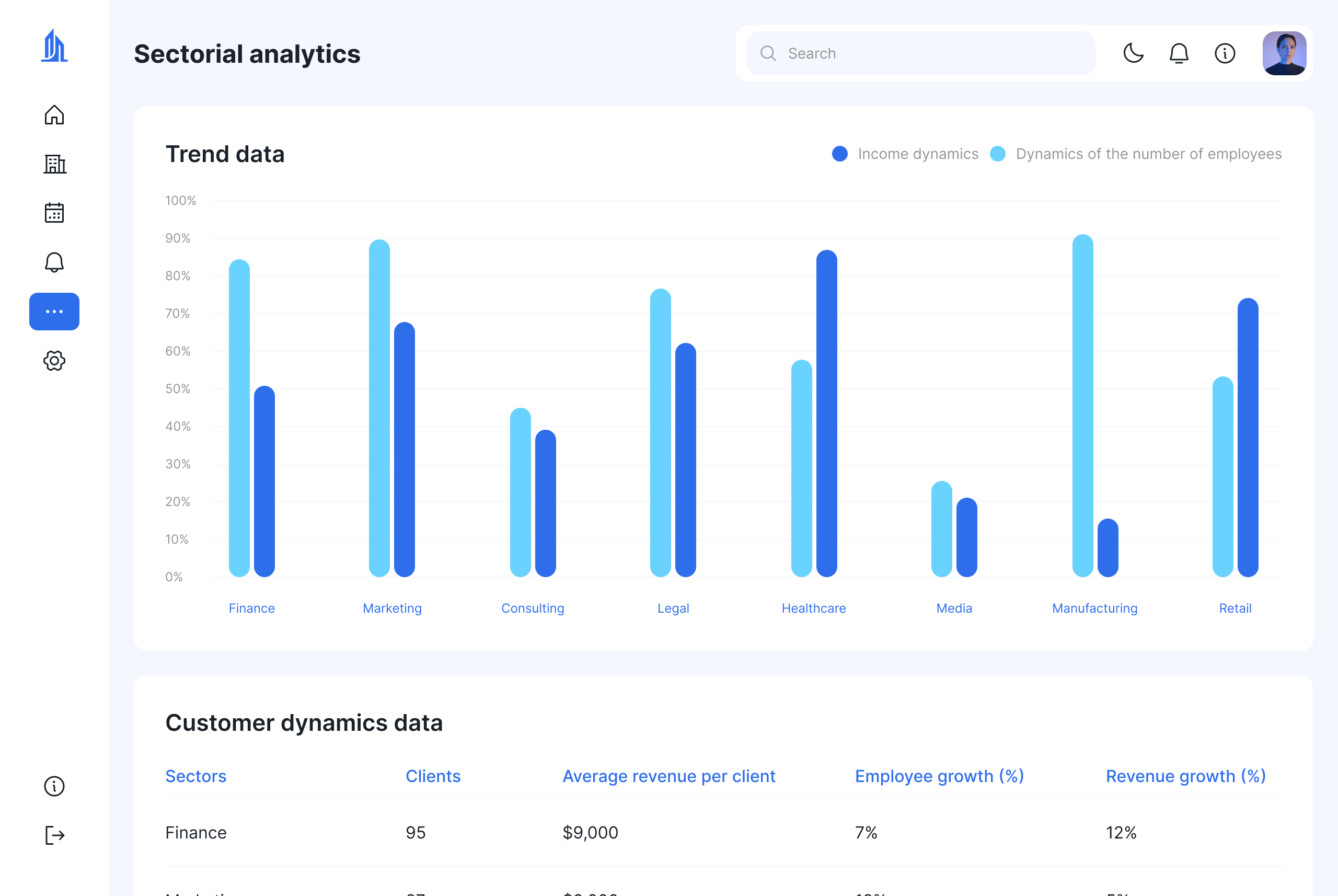Click the header info icon
The width and height of the screenshot is (1338, 896).
point(1225,53)
